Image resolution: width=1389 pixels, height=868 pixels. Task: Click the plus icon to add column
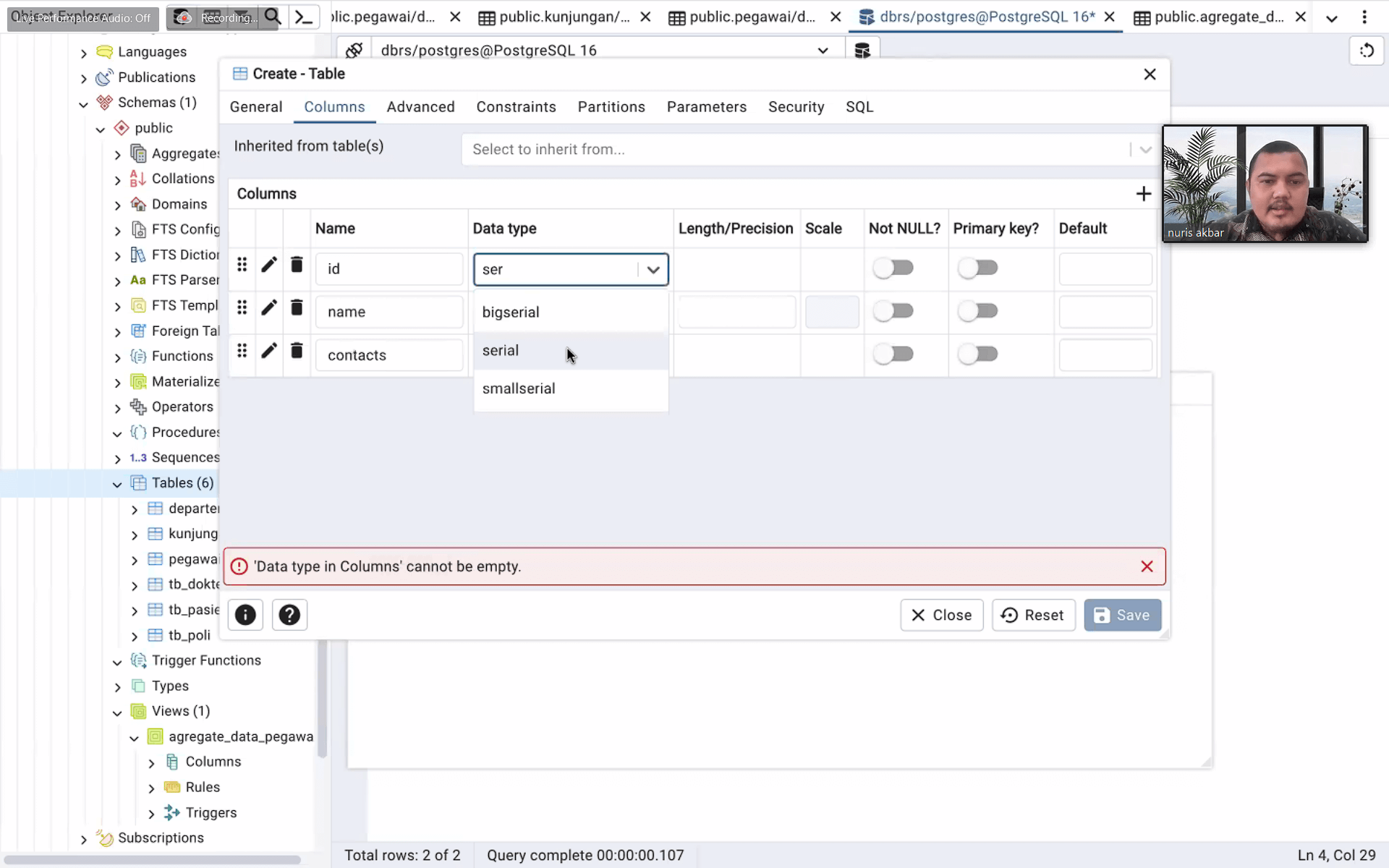pyautogui.click(x=1143, y=194)
